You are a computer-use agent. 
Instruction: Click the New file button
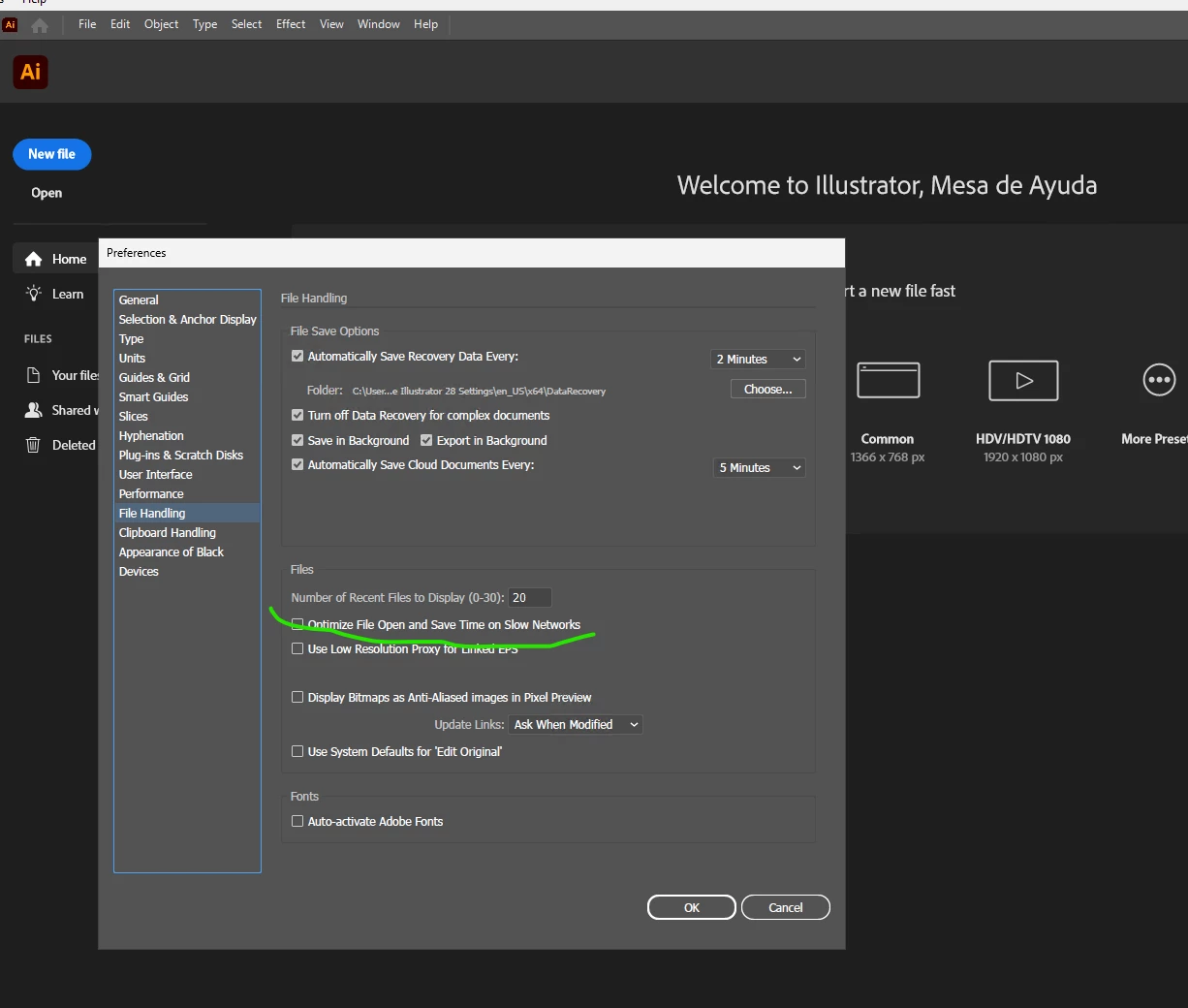[51, 154]
